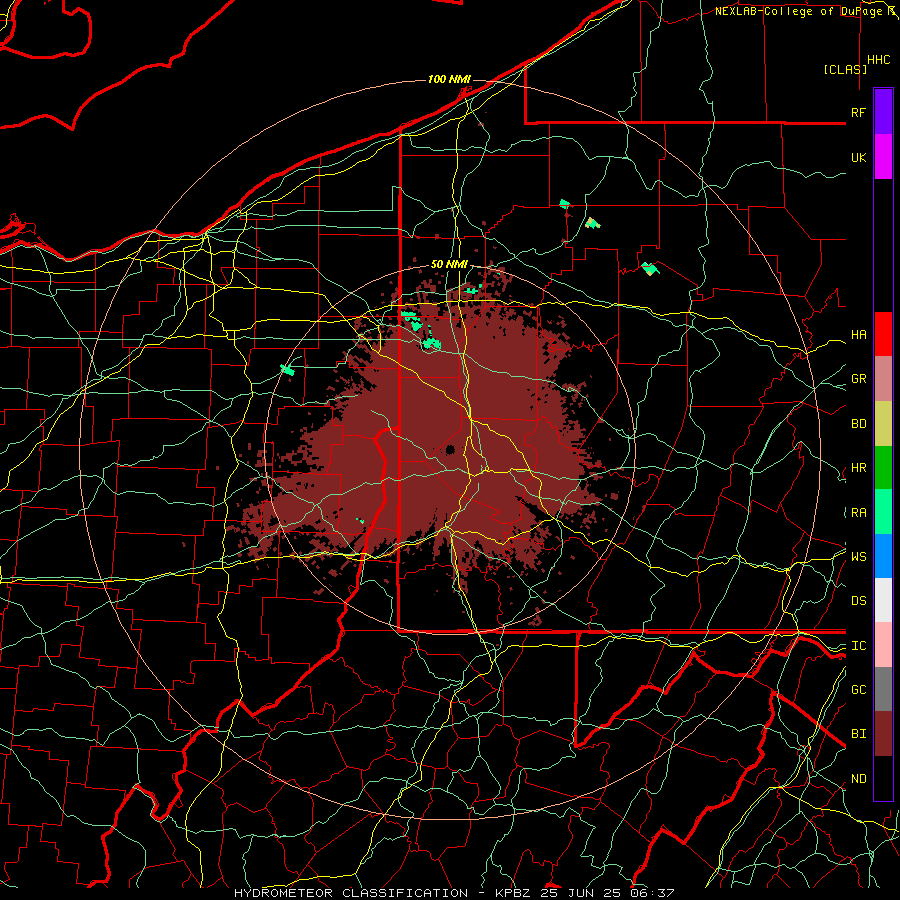The width and height of the screenshot is (900, 900).
Task: Click the red HA legend swatch
Action: click(x=883, y=334)
